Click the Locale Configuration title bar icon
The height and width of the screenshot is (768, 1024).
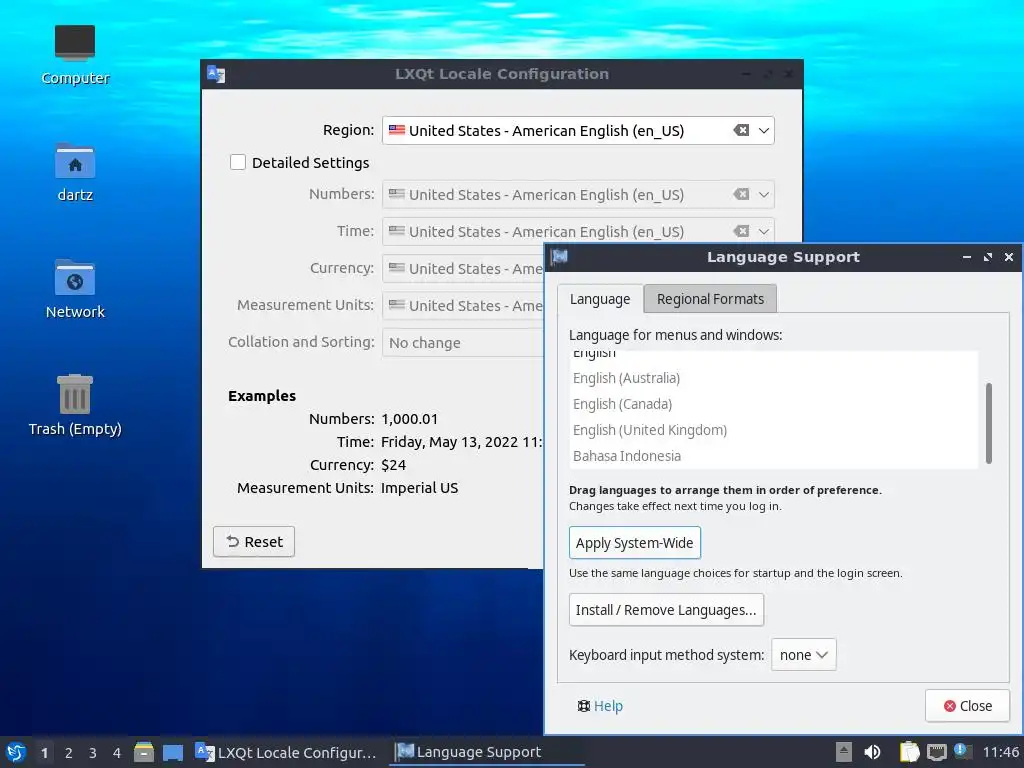pos(216,74)
